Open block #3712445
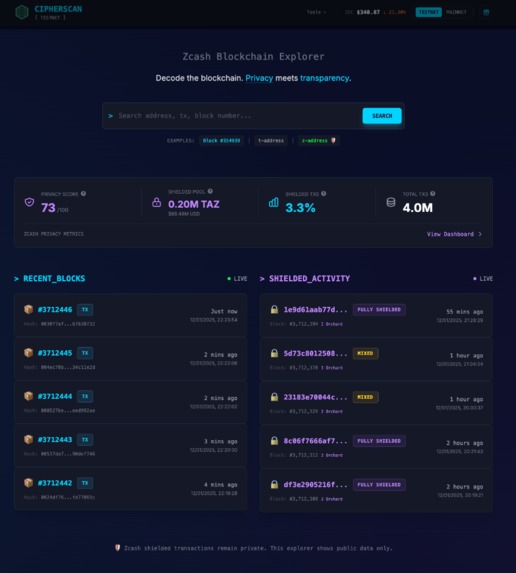Viewport: 516px width, 573px height. [x=55, y=353]
